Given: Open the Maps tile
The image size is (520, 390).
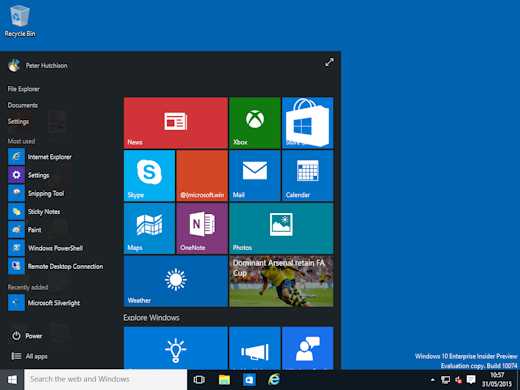Looking at the screenshot, I should [149, 228].
